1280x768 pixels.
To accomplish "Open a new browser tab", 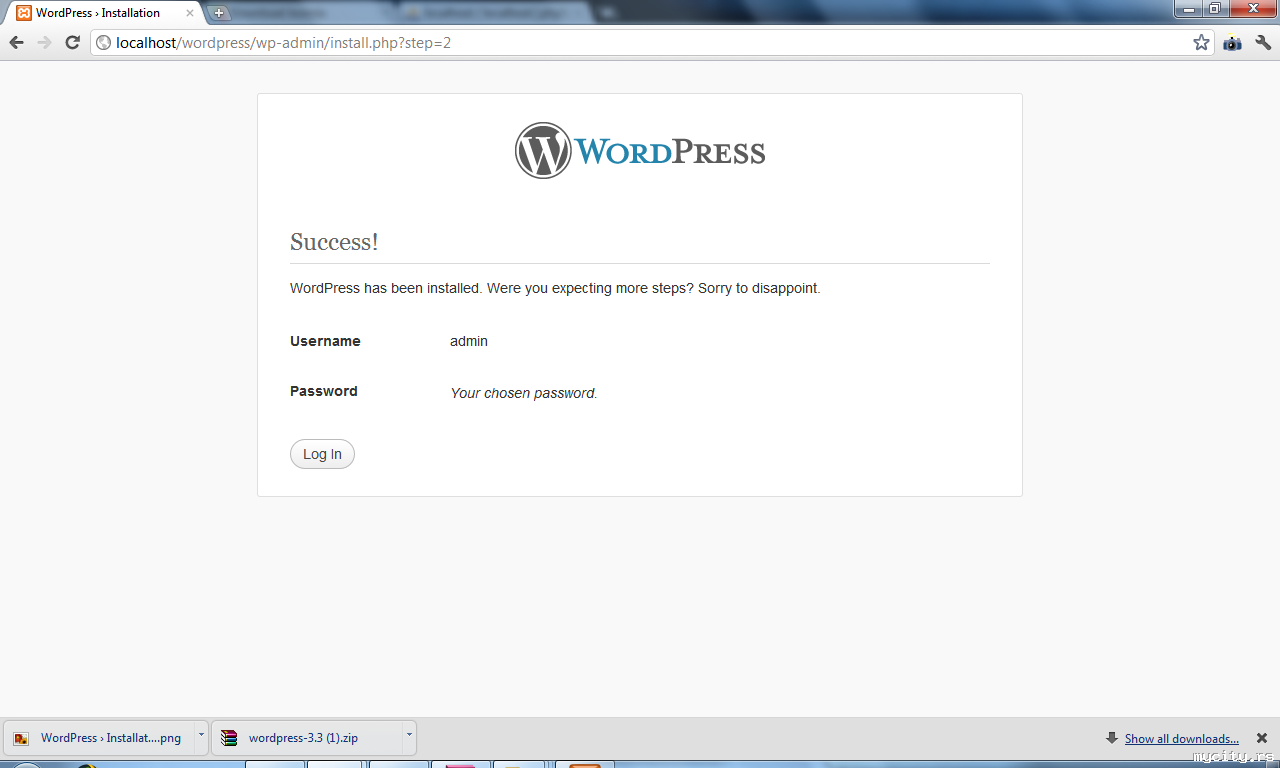I will pos(220,13).
